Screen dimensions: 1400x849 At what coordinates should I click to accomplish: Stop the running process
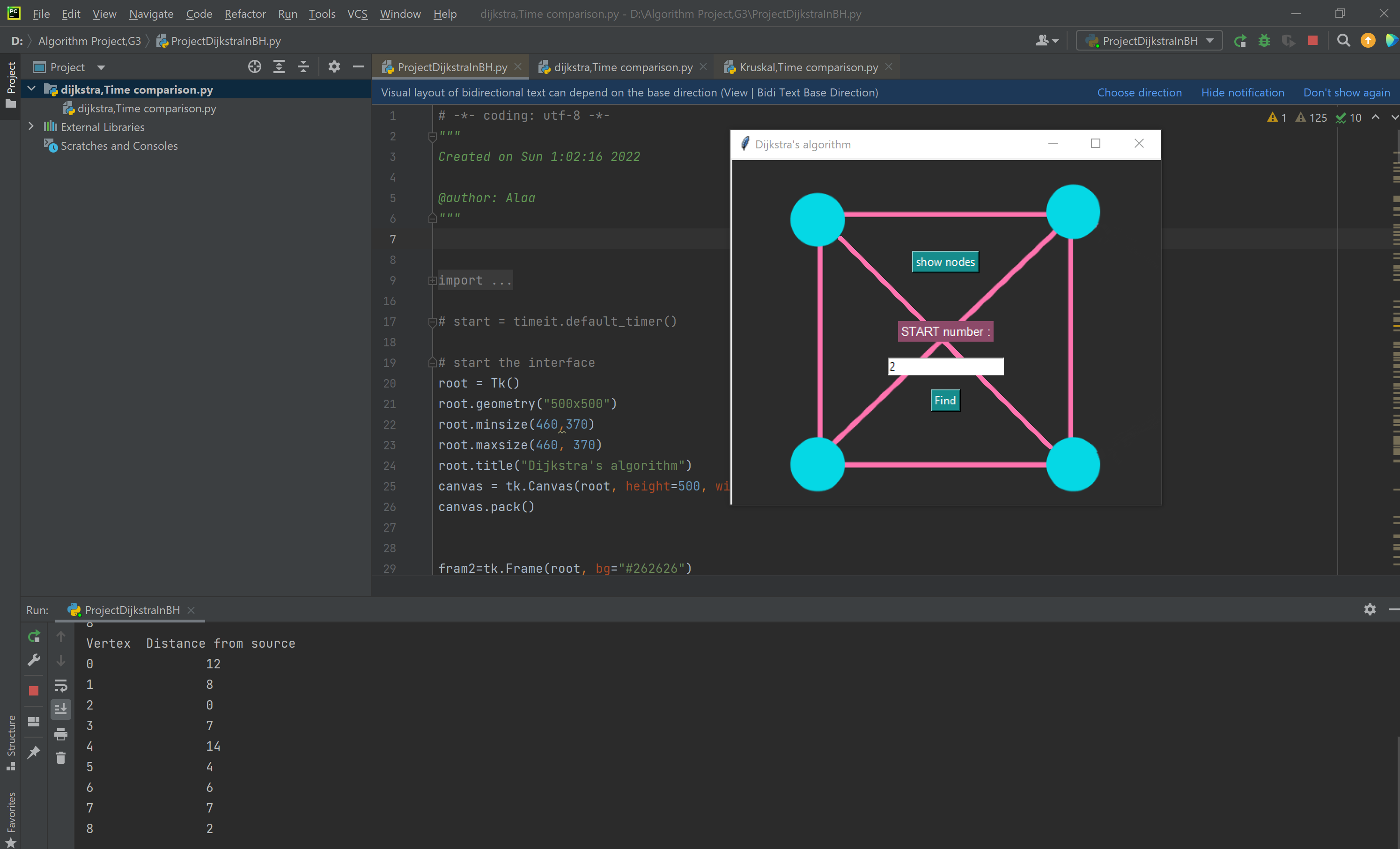[x=1312, y=40]
